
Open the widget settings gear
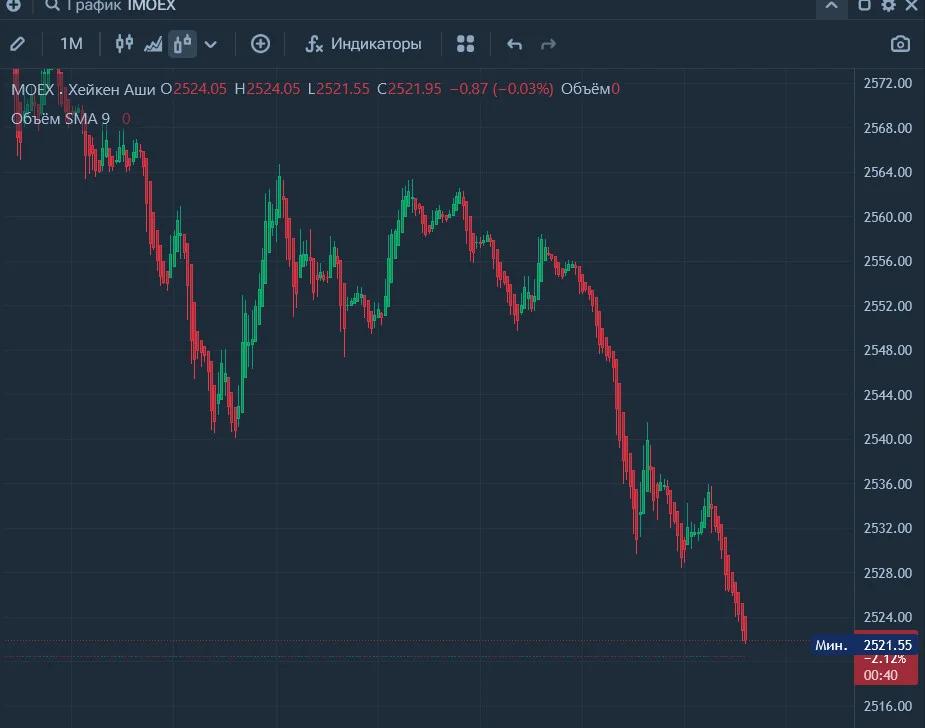click(888, 5)
